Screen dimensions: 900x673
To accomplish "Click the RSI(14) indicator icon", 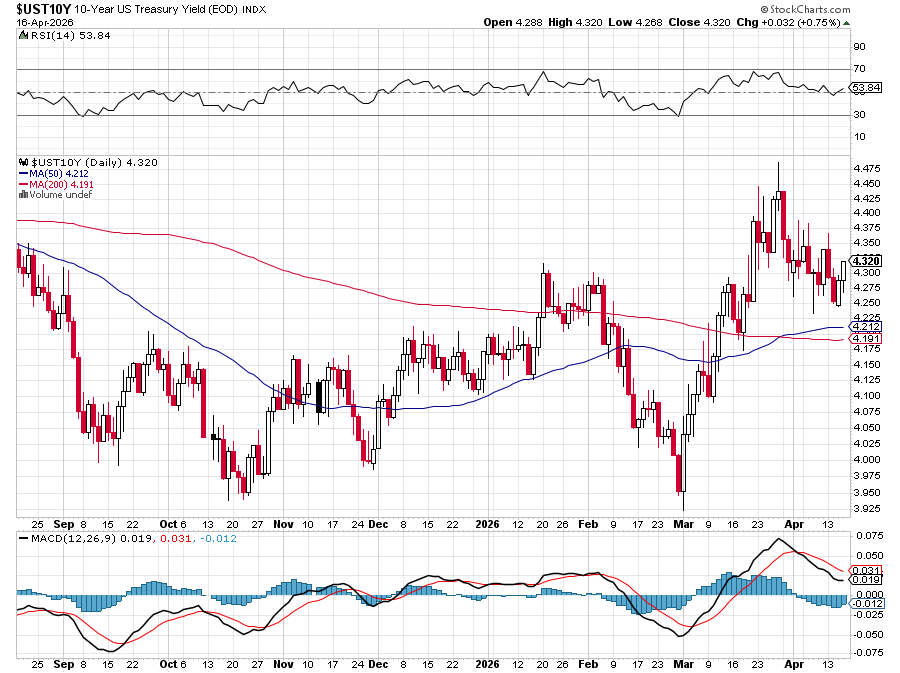I will [23, 36].
